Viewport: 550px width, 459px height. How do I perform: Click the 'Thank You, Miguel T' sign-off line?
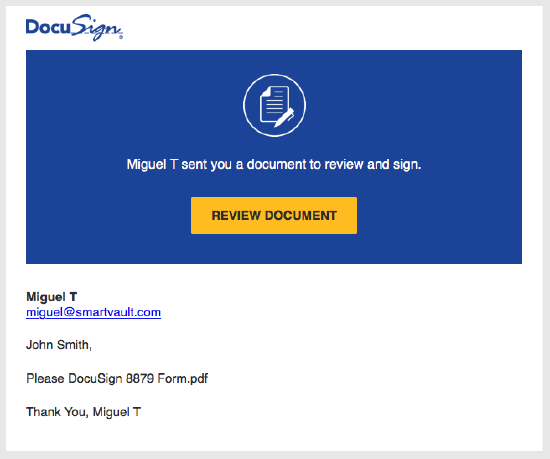click(x=83, y=412)
